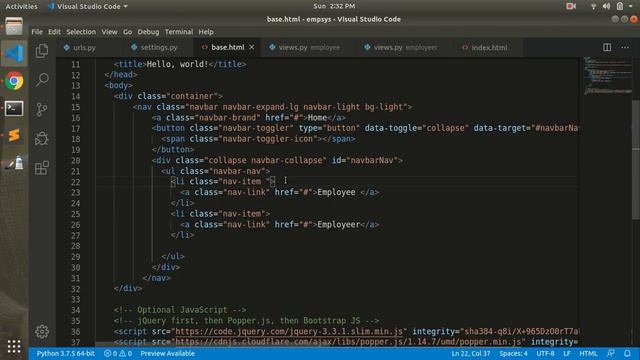Open the Manage gear menu
This screenshot has height=360, width=640.
(42, 331)
